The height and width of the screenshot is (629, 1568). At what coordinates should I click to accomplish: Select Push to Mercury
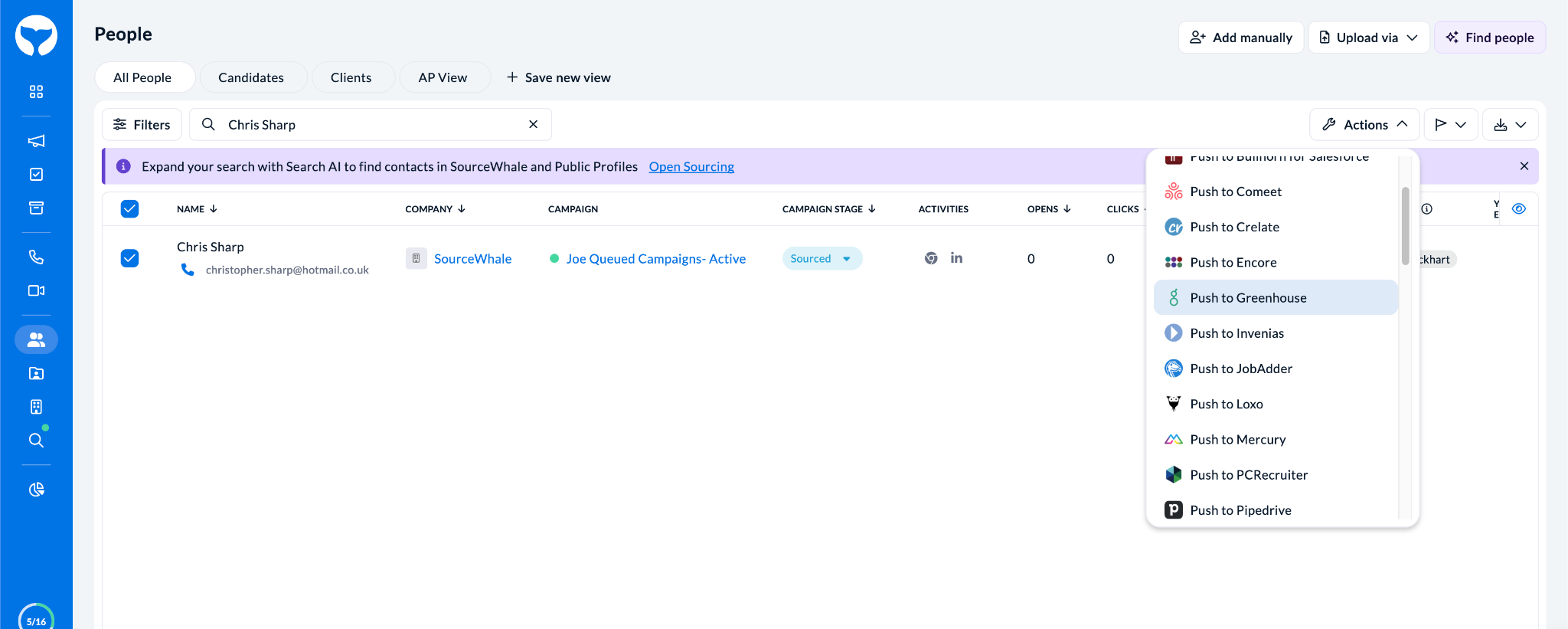coord(1276,440)
